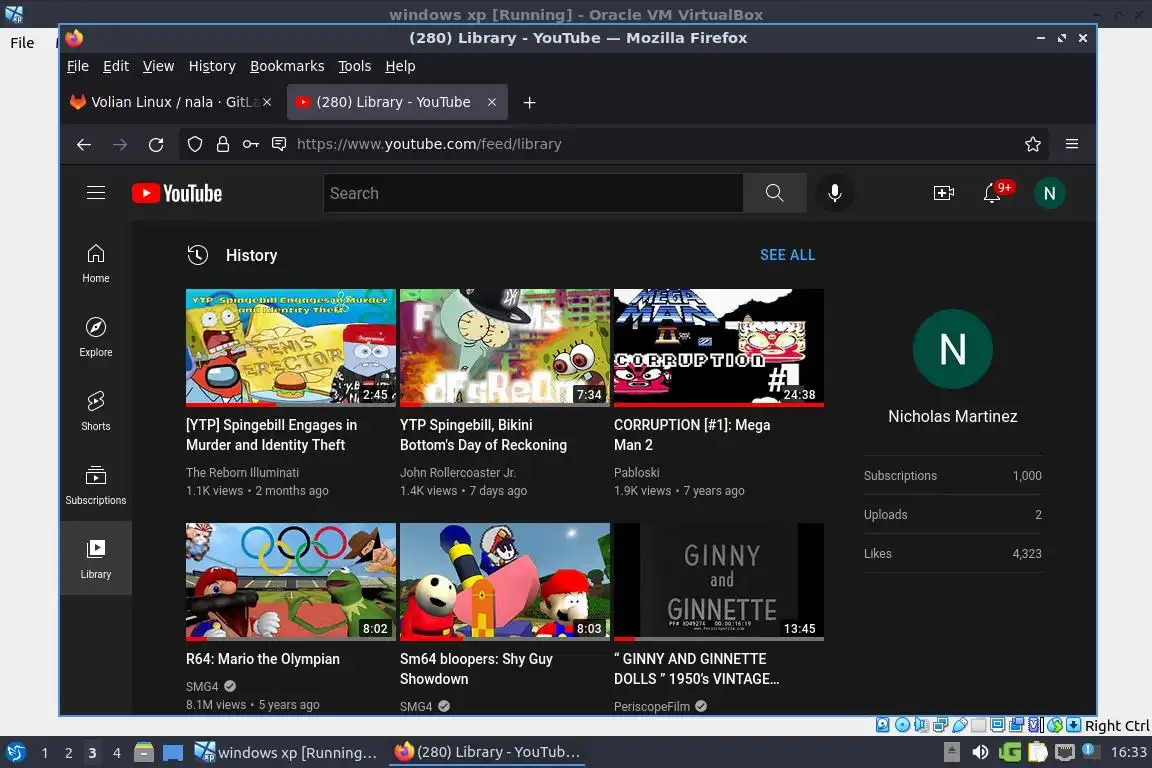Open Firefox History menu
The image size is (1152, 768).
click(x=212, y=66)
